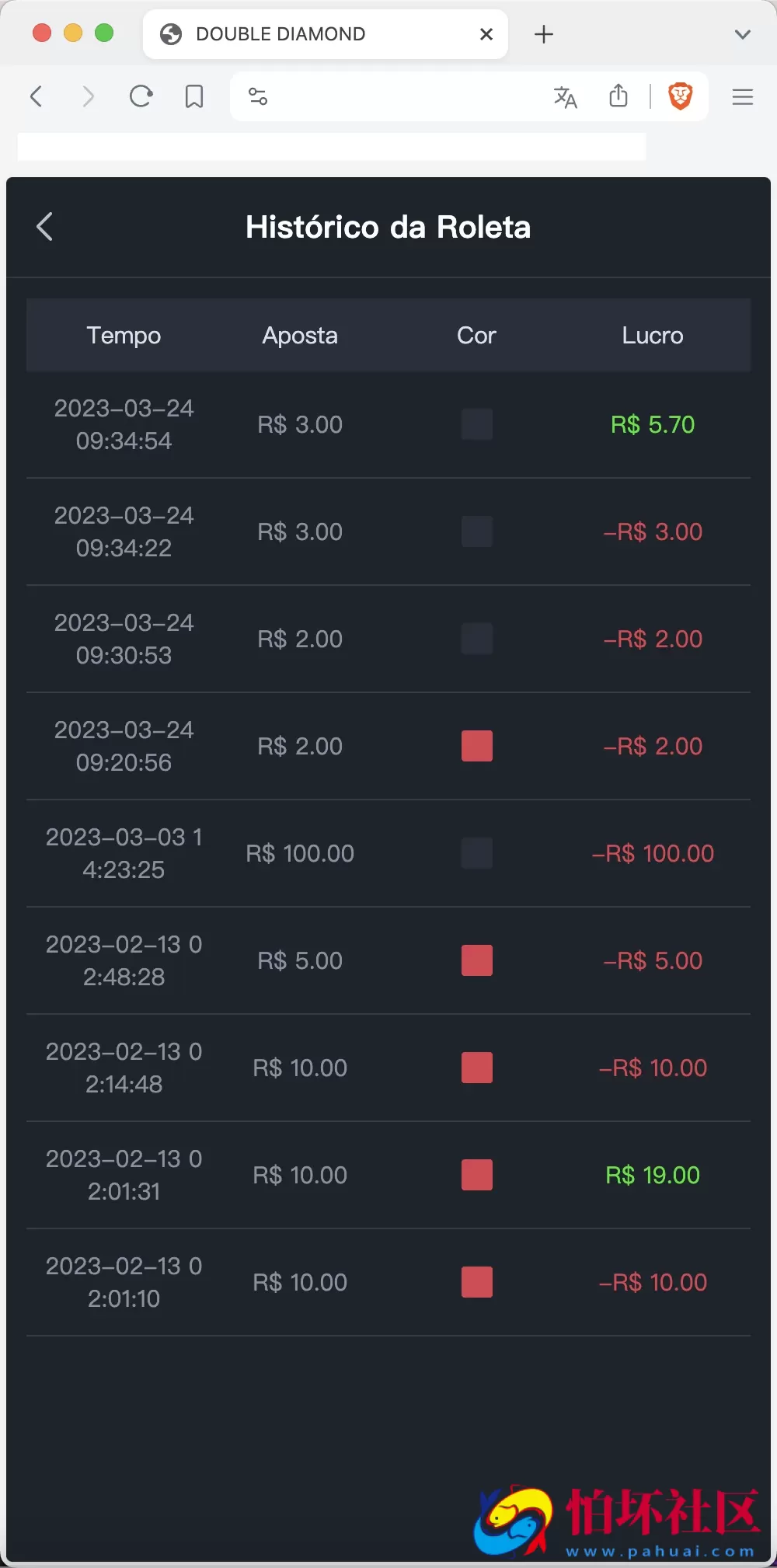Open Brave Shields lion icon
Image resolution: width=777 pixels, height=1568 pixels.
tap(681, 96)
